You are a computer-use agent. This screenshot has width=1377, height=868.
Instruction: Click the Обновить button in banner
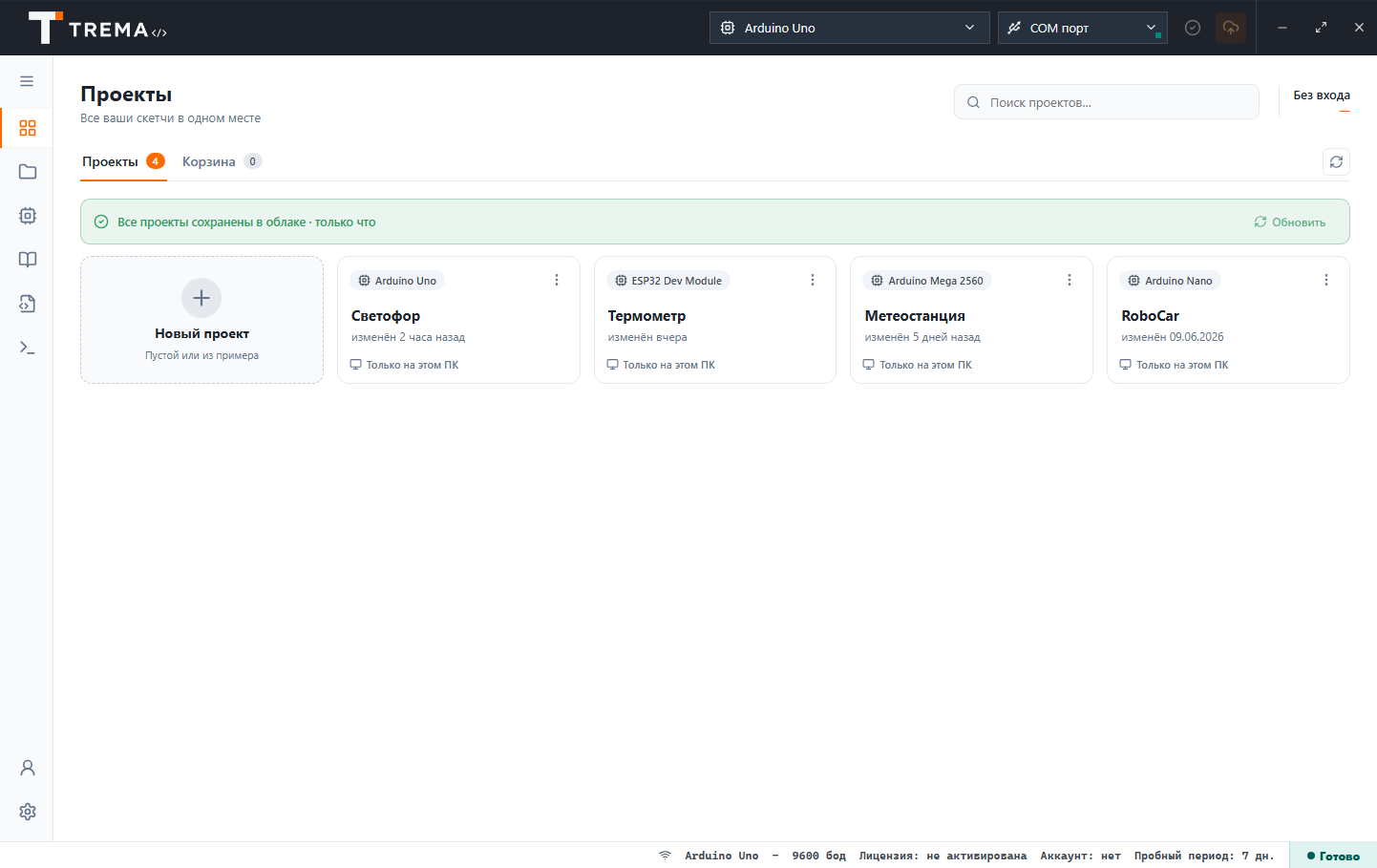[x=1290, y=222]
